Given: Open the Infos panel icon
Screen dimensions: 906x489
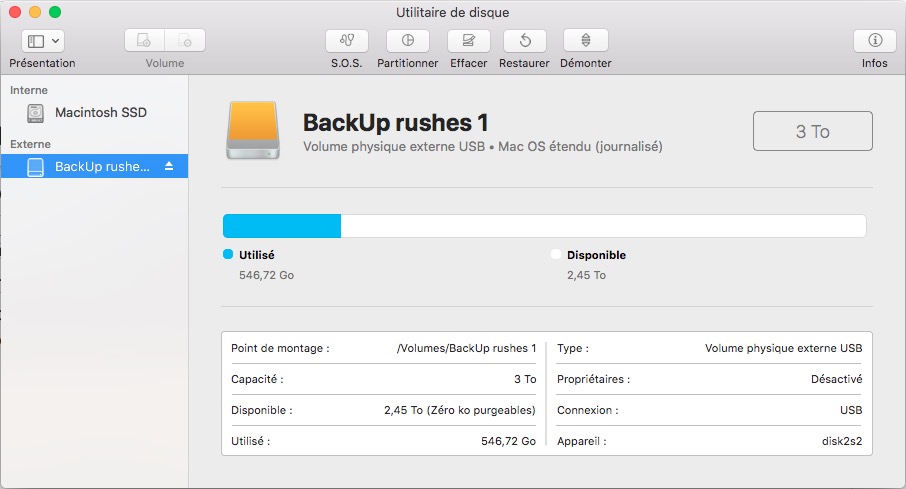Looking at the screenshot, I should pos(874,41).
